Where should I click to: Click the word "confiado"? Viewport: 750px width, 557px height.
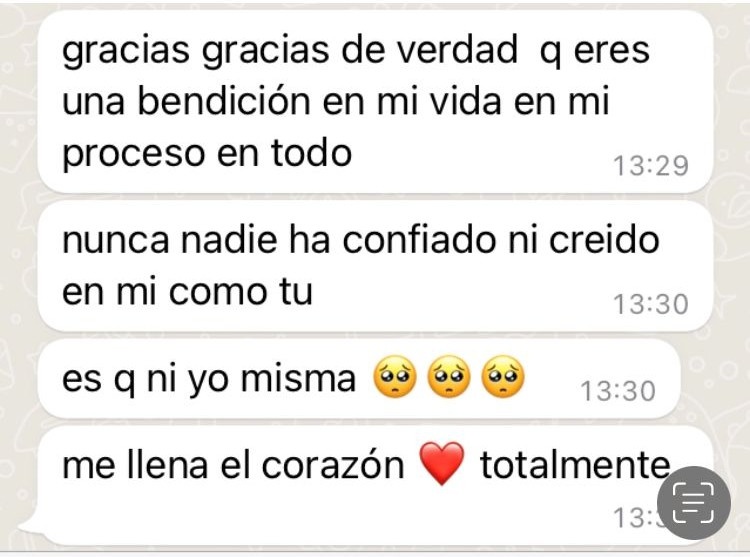(419, 239)
